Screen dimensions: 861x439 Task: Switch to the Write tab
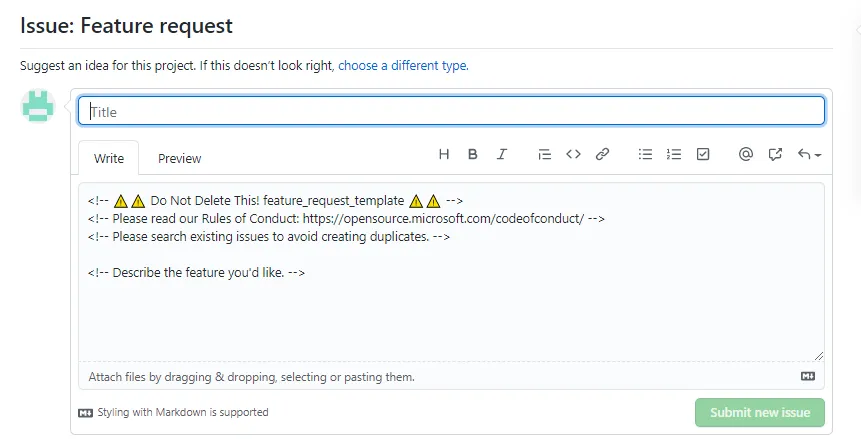pyautogui.click(x=109, y=158)
